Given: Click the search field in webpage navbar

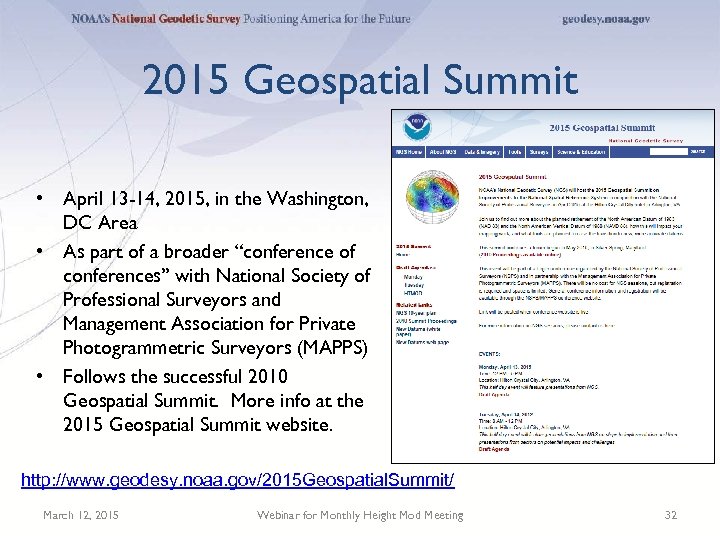Looking at the screenshot, I should pos(669,152).
